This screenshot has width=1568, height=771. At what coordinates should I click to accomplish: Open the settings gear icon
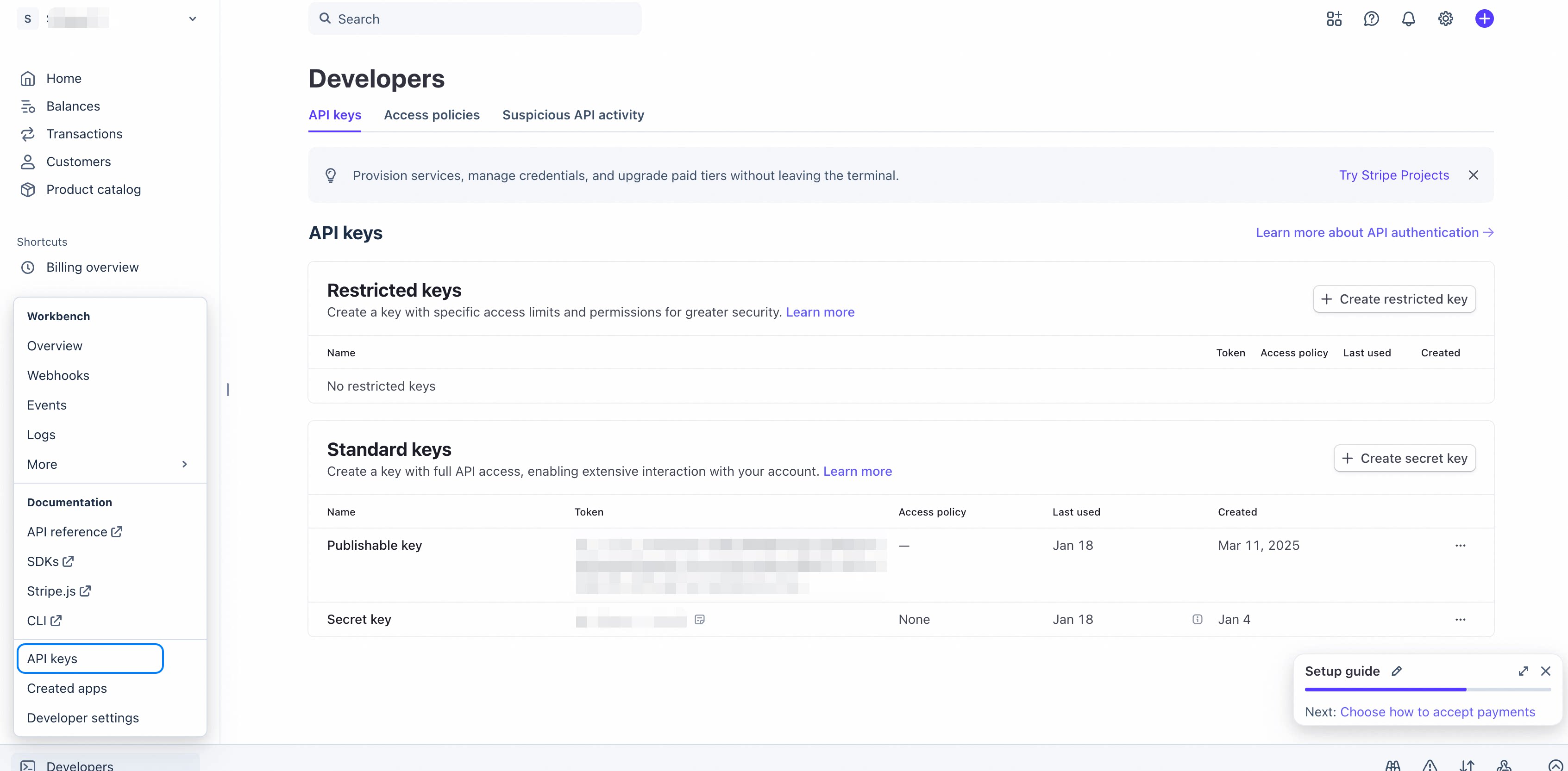coord(1446,19)
